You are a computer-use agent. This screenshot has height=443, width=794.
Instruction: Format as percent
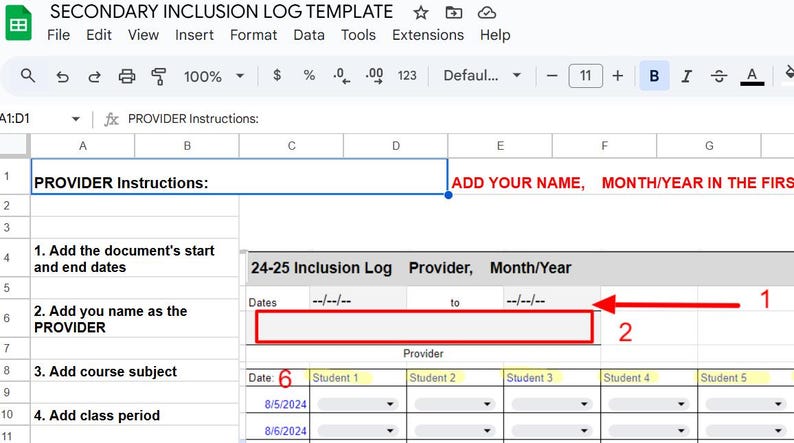point(309,75)
